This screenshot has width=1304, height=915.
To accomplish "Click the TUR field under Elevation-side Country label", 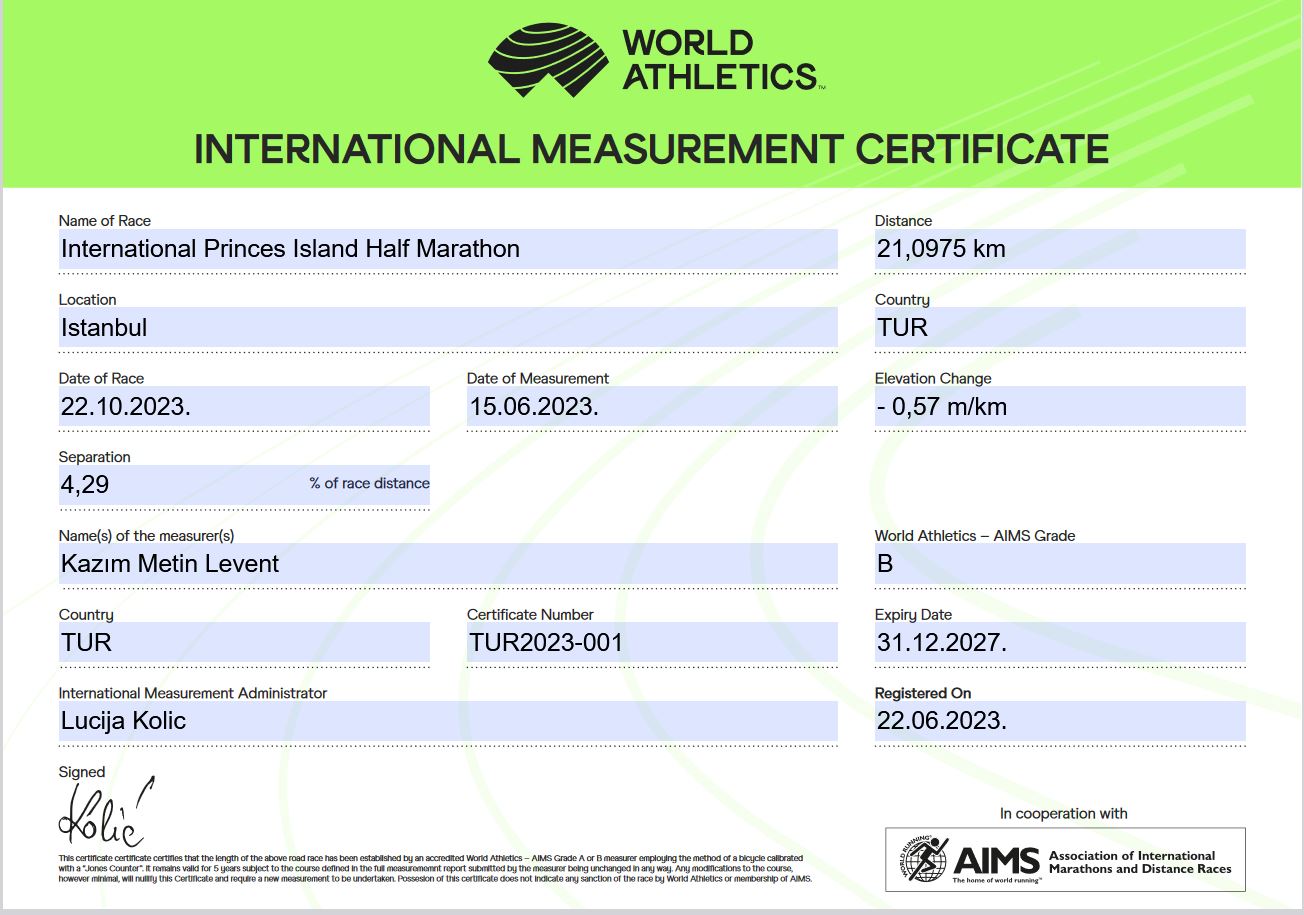I will 1060,327.
